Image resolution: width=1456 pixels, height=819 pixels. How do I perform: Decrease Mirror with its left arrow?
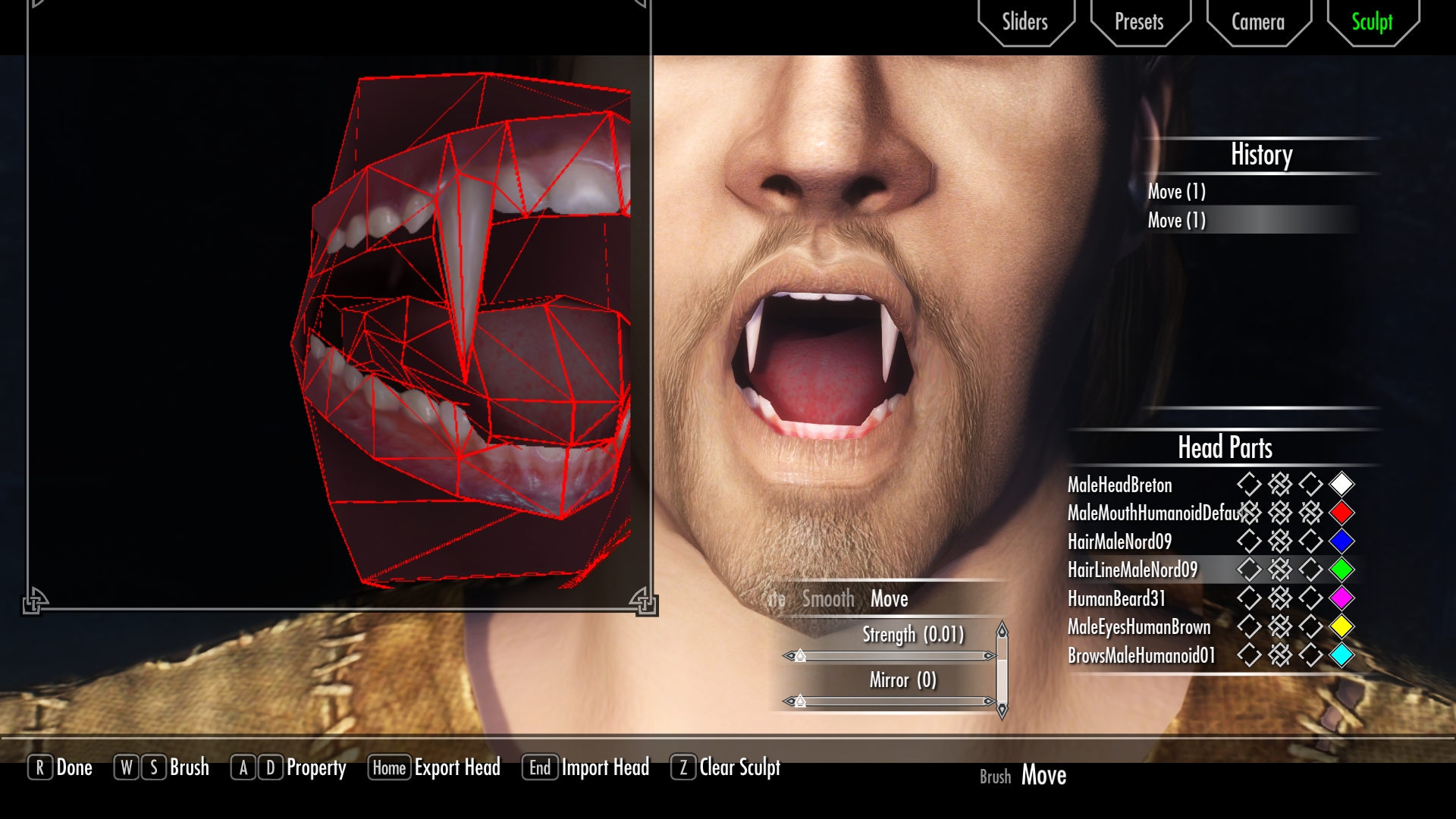point(789,701)
